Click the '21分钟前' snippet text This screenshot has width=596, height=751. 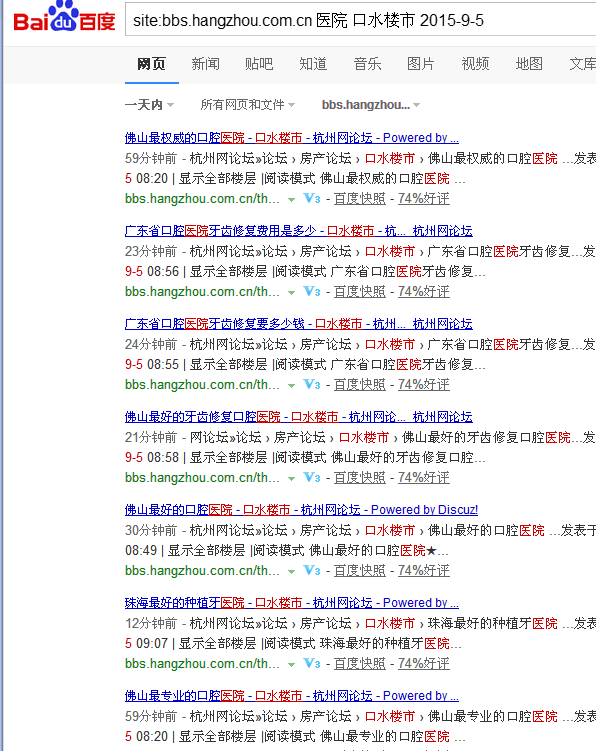coord(151,437)
